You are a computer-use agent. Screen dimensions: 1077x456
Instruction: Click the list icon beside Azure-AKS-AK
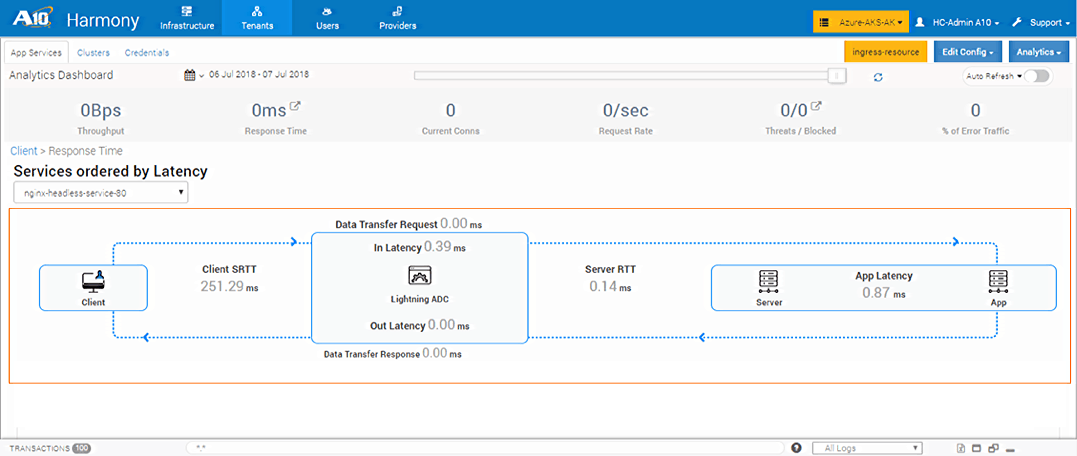824,22
